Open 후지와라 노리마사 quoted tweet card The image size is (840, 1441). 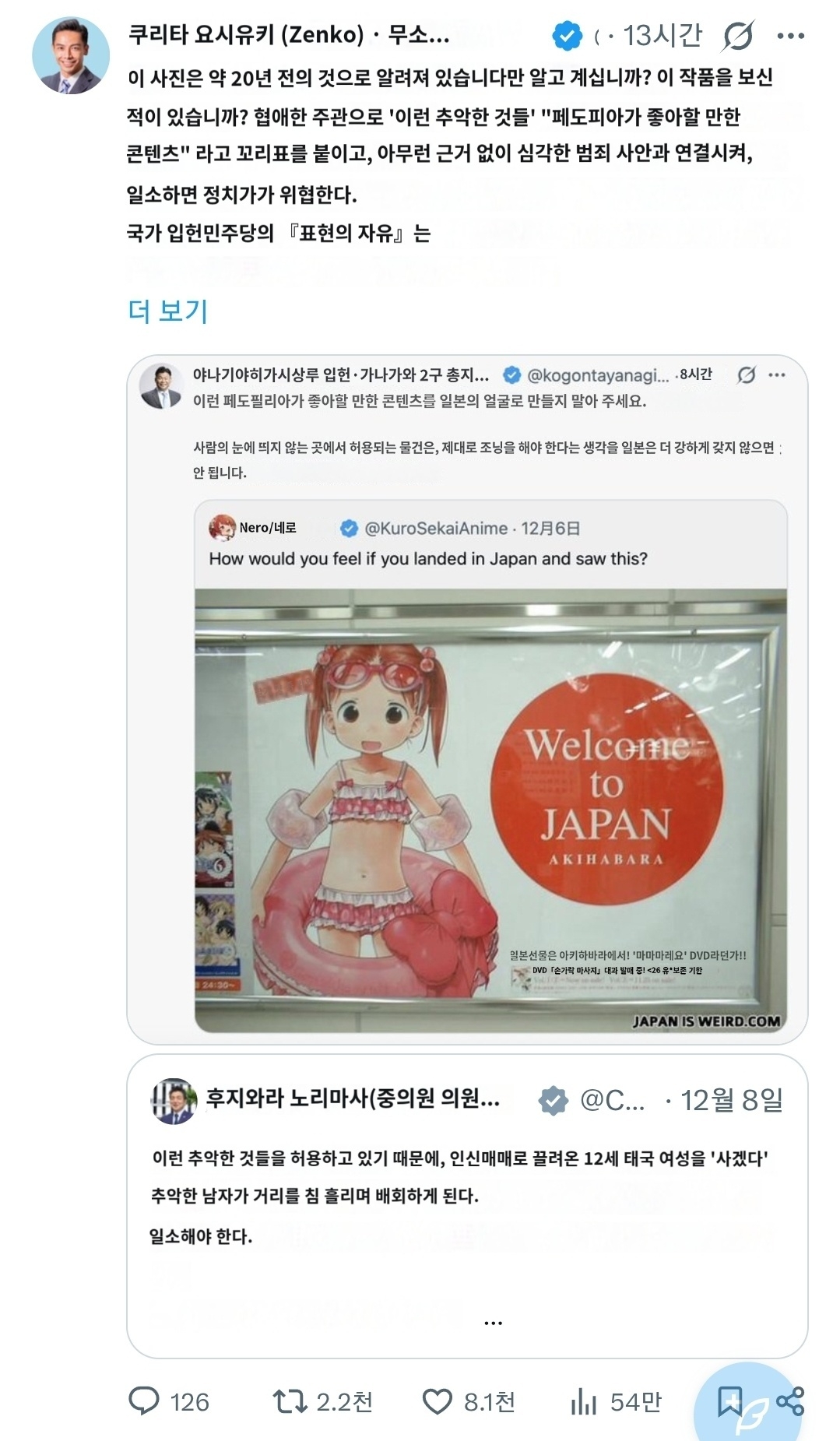(467, 1206)
